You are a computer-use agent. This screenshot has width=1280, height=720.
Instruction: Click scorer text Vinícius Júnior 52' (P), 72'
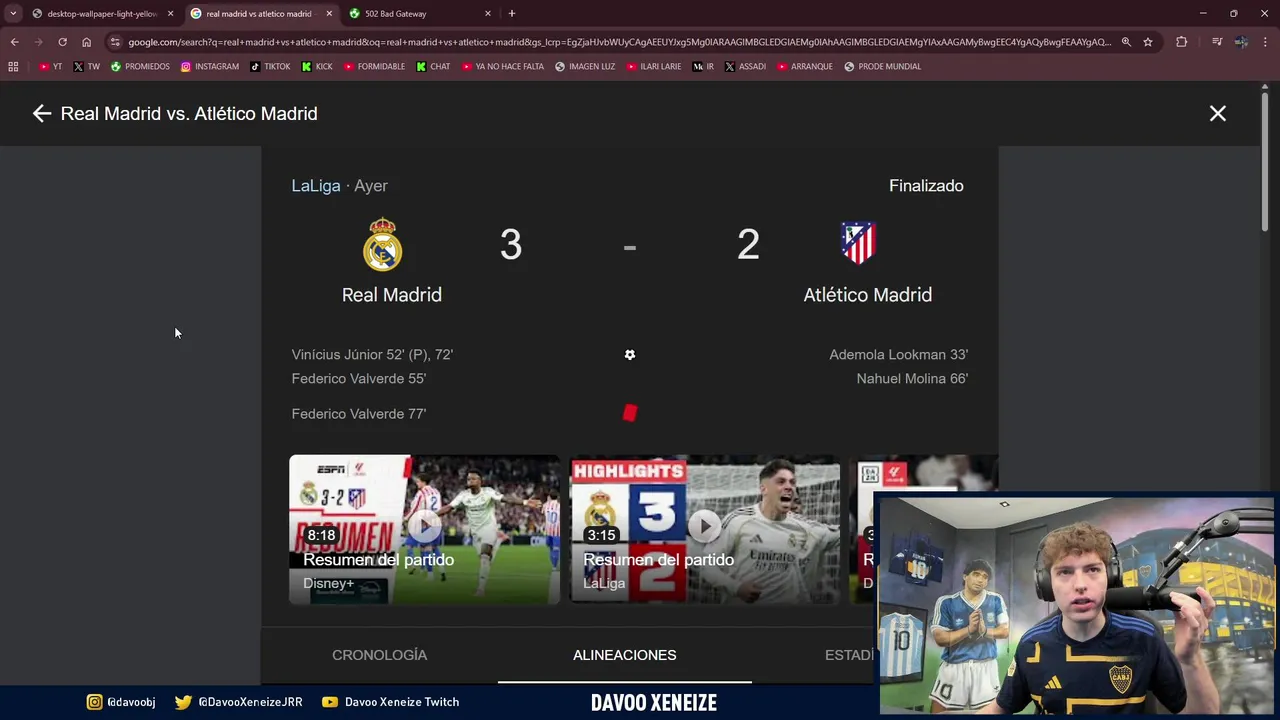(x=372, y=355)
